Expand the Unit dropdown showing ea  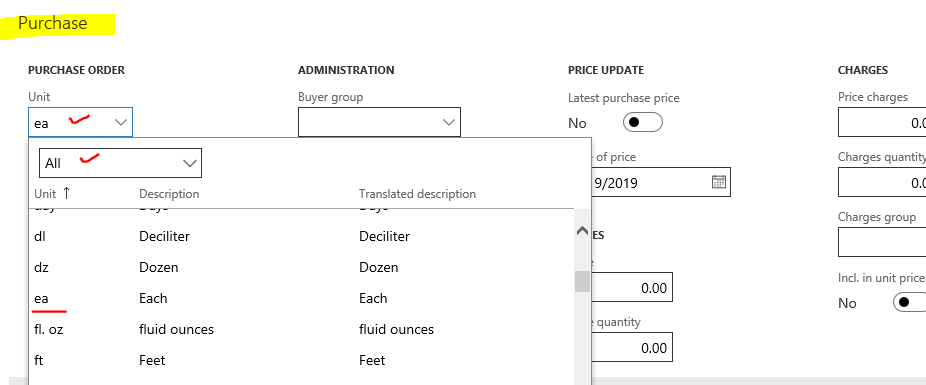80,122
